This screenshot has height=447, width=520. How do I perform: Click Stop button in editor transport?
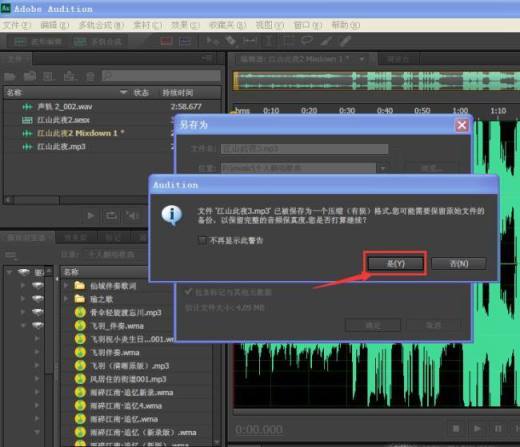456,429
